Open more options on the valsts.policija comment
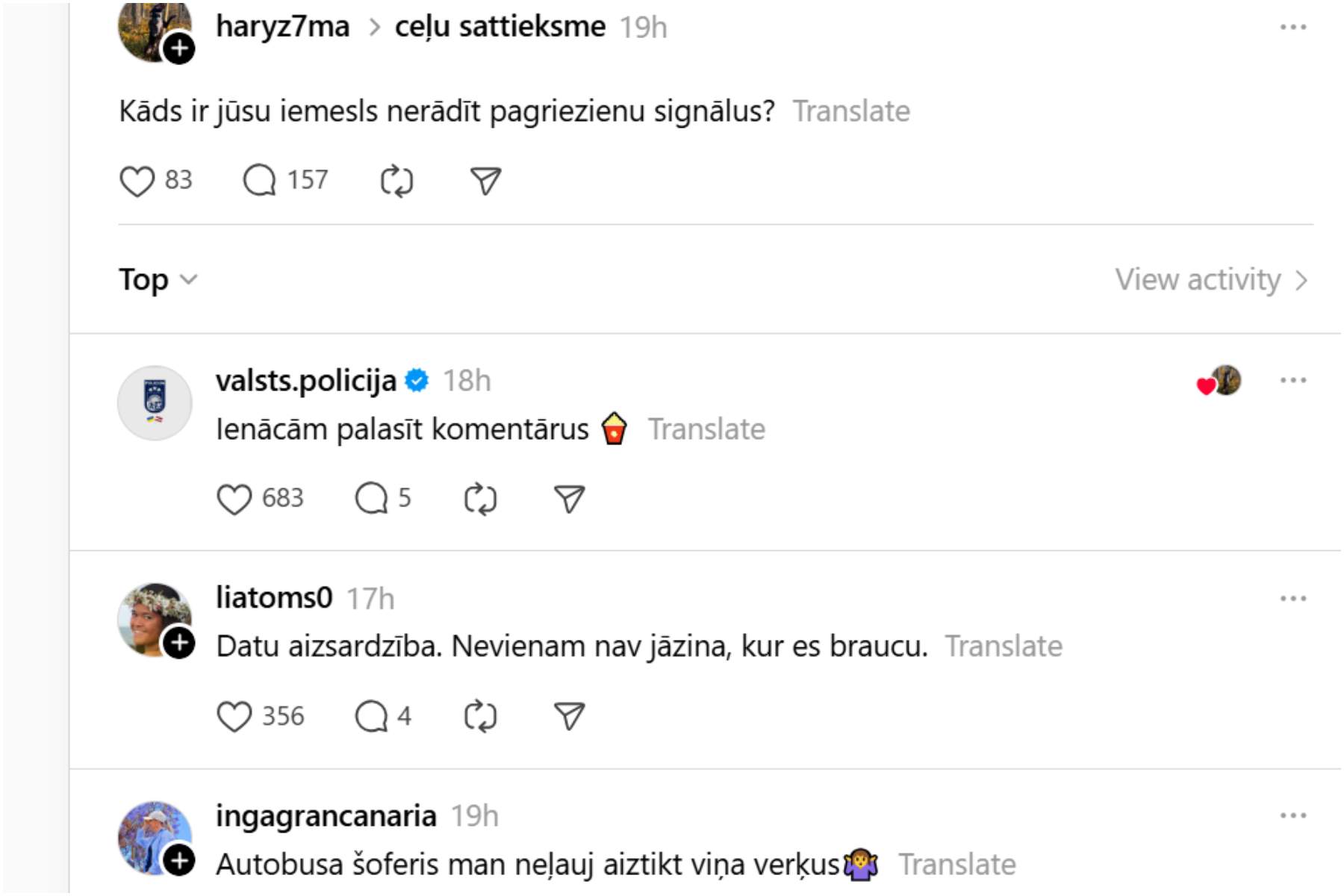The height and width of the screenshot is (896, 1344). click(1292, 381)
